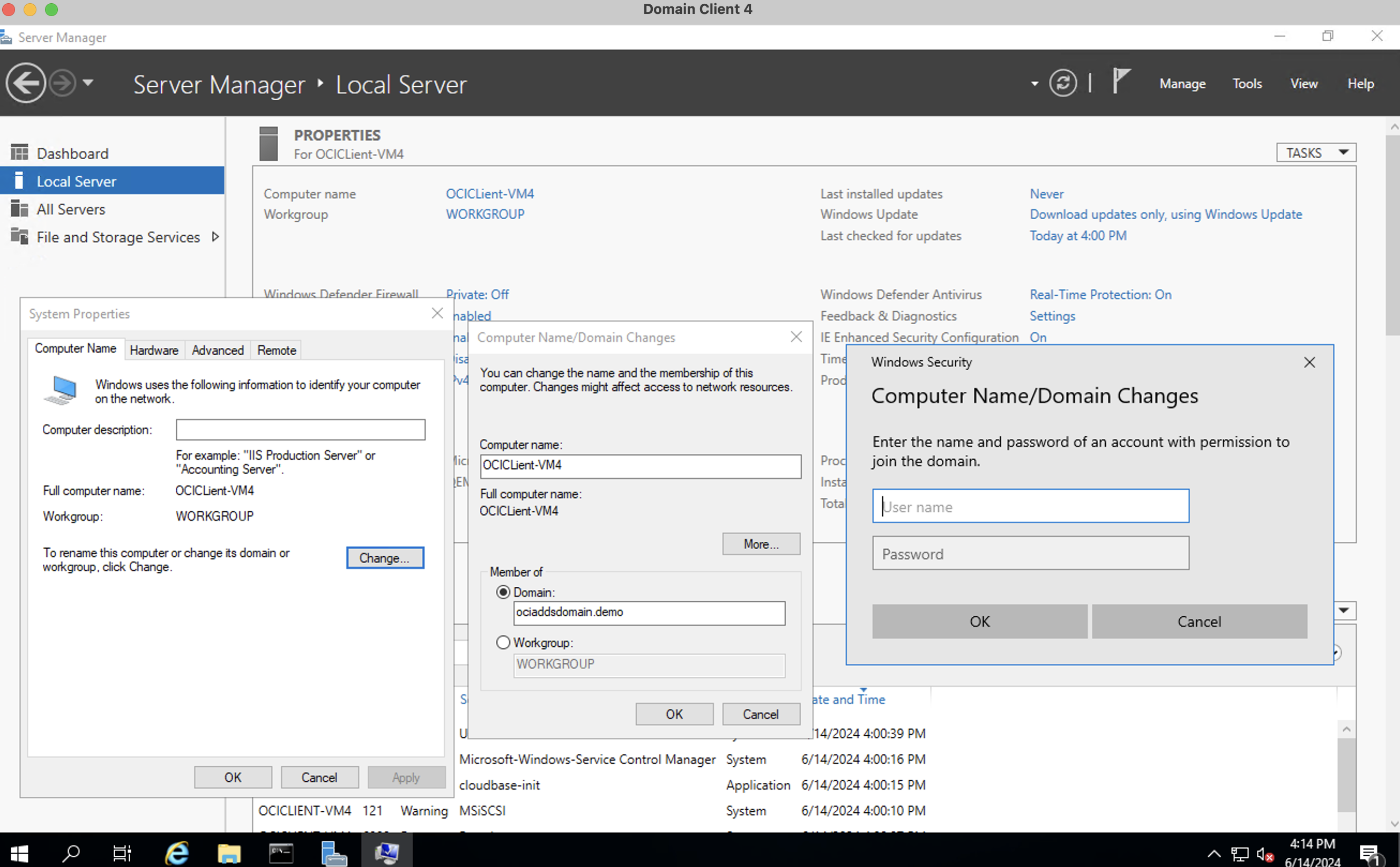Click the Windows Security close X button
The image size is (1400, 867).
(x=1310, y=362)
